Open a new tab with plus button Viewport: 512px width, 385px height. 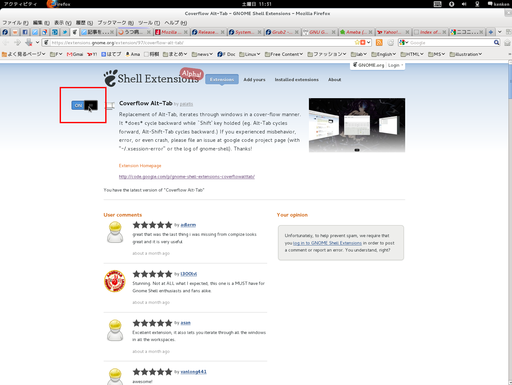[x=491, y=32]
